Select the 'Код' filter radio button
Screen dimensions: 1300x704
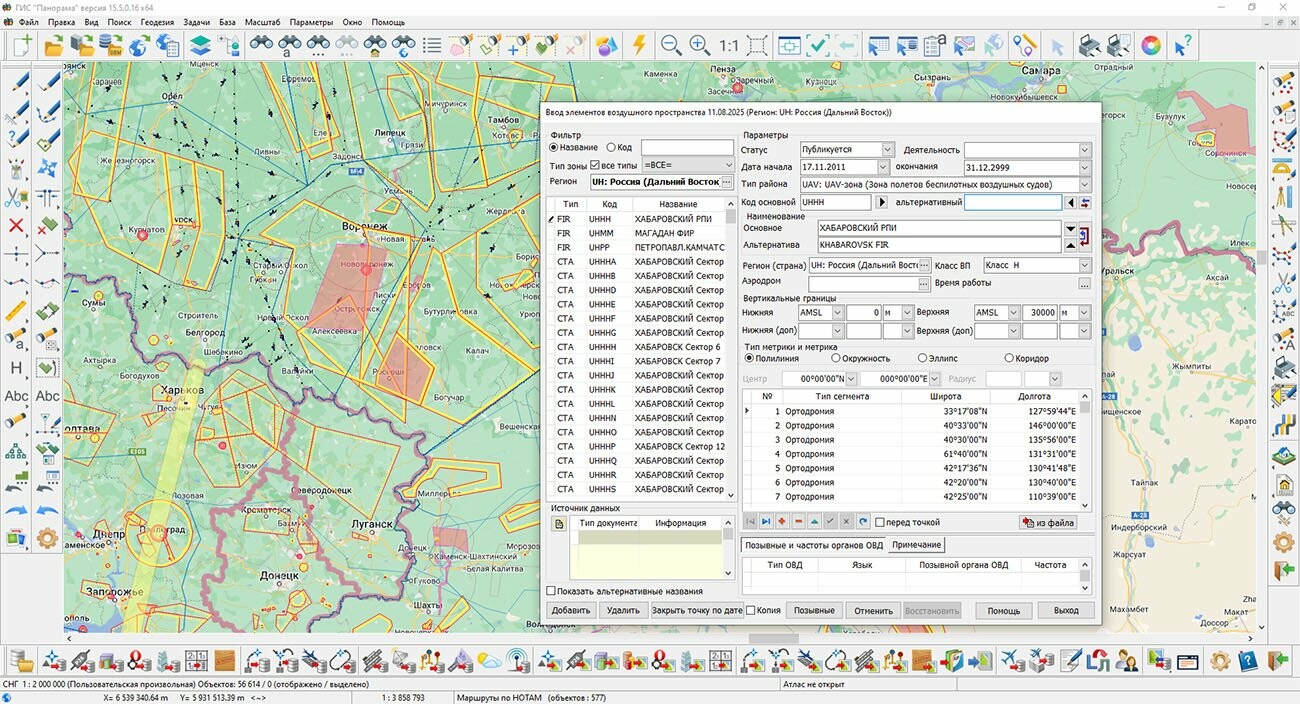point(612,147)
